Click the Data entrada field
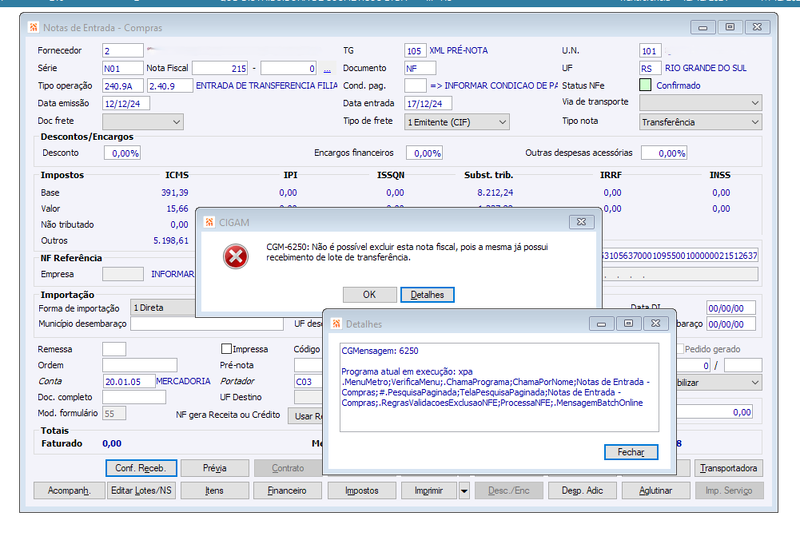This screenshot has height=548, width=800. (x=428, y=103)
